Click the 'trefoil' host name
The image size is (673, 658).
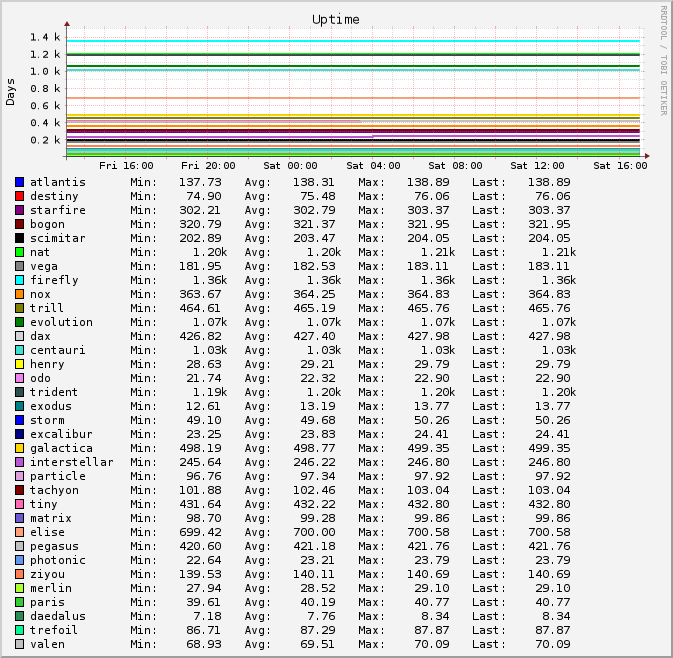[54, 630]
